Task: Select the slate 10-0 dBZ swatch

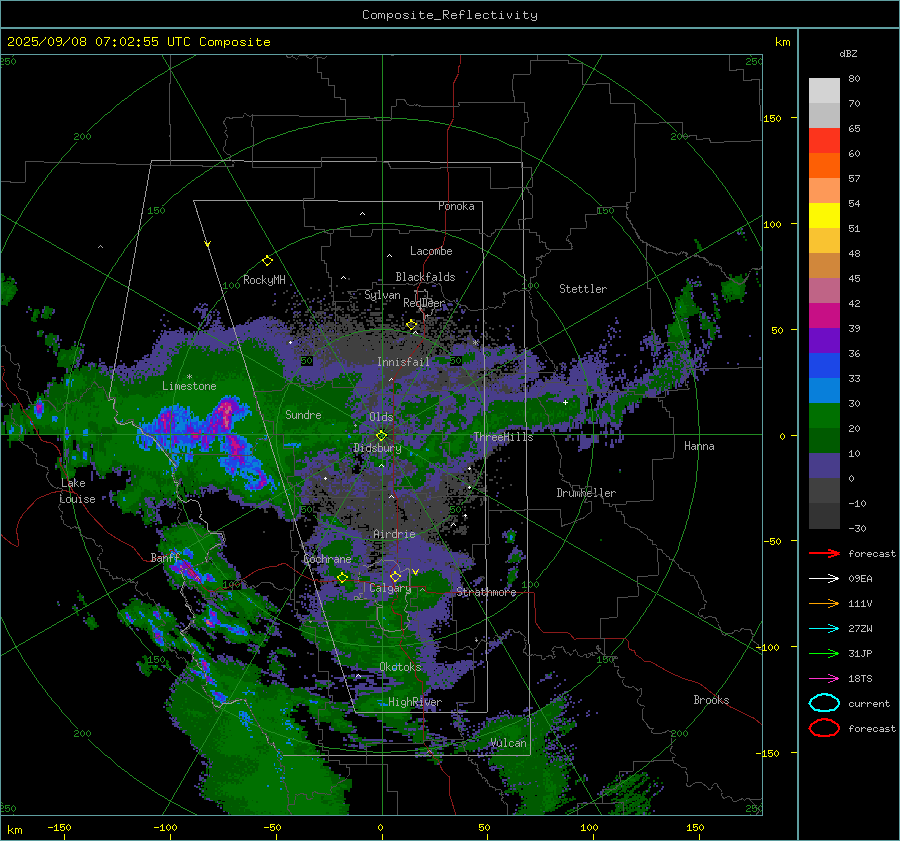Action: (x=824, y=466)
